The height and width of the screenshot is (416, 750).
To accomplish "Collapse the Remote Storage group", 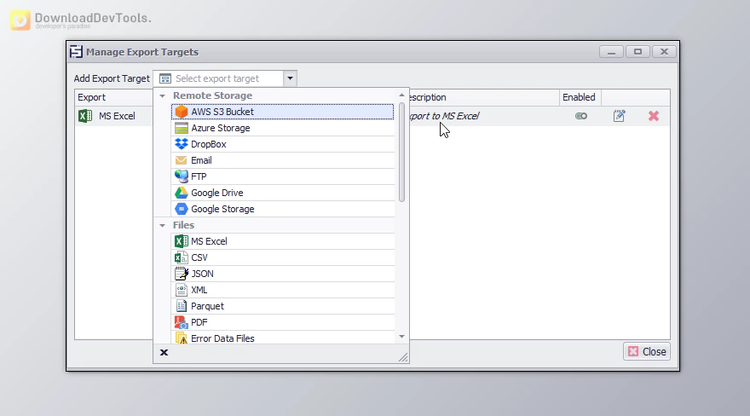I will pyautogui.click(x=163, y=96).
